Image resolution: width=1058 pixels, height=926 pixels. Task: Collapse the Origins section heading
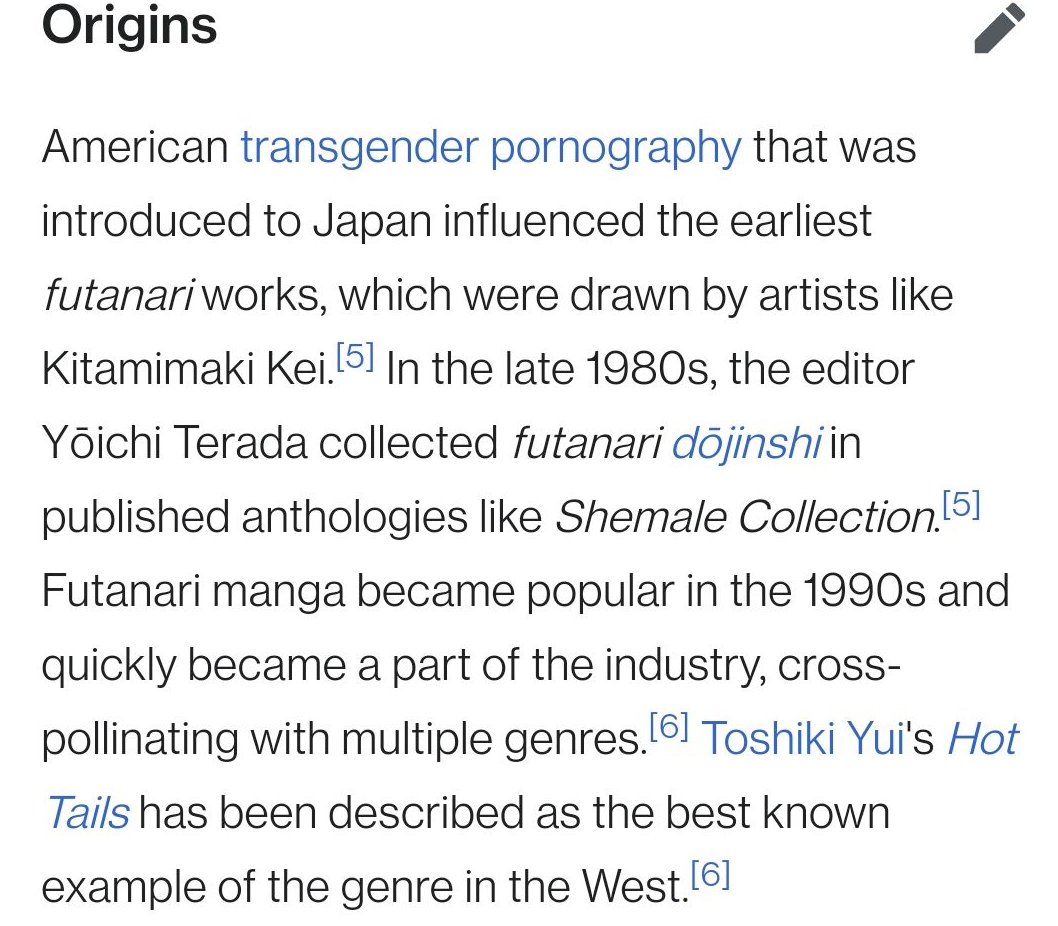pos(129,26)
